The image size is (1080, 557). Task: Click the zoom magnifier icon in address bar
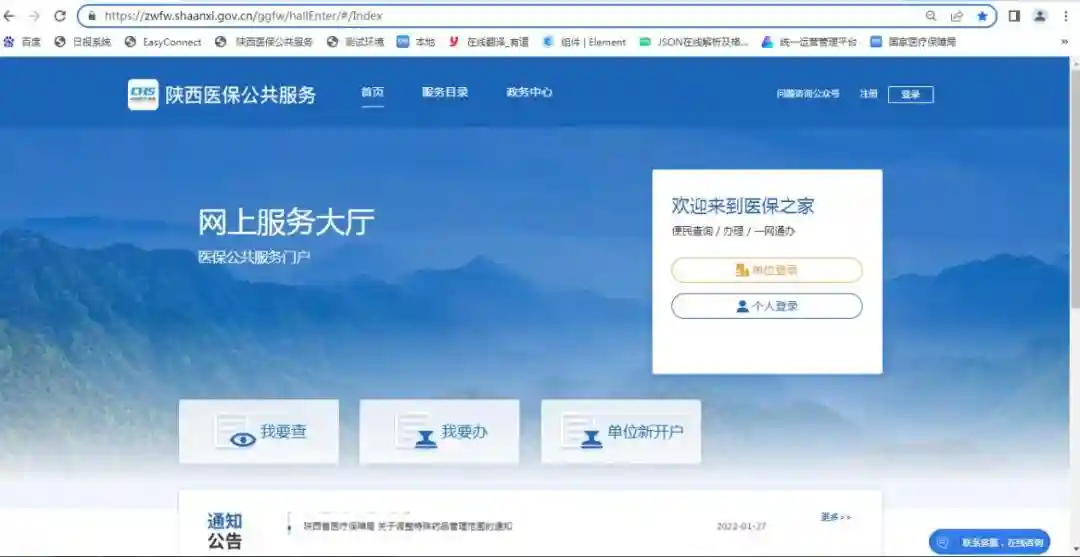click(931, 16)
